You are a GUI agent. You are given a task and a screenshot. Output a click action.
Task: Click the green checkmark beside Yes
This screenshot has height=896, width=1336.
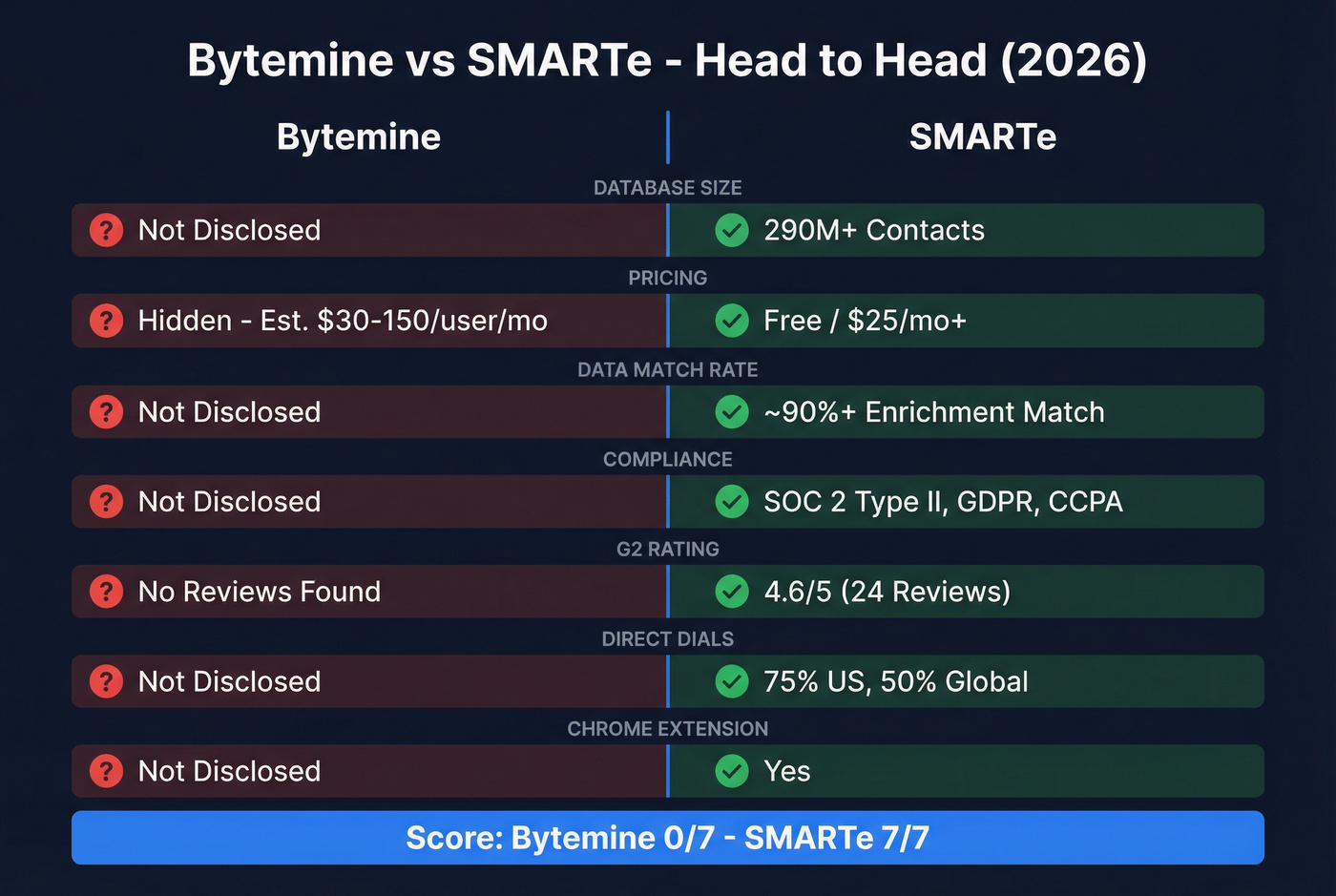click(x=732, y=771)
